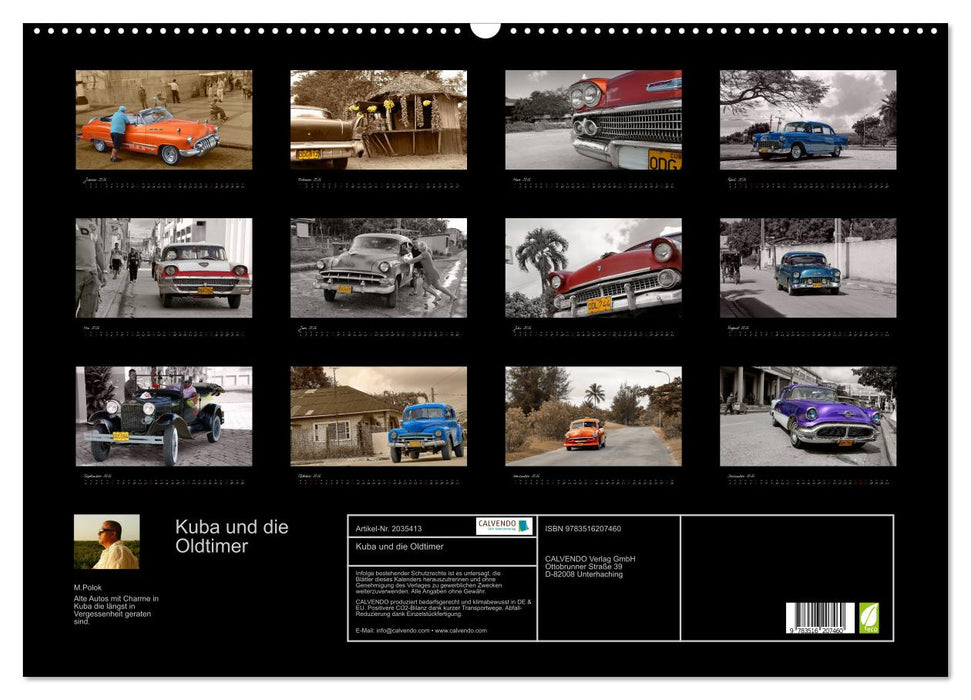The width and height of the screenshot is (971, 700).
Task: Click the ISBN 9783516207460 text
Action: point(585,527)
